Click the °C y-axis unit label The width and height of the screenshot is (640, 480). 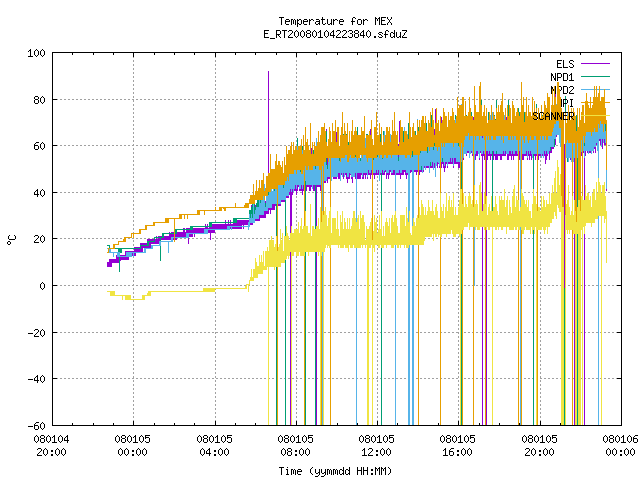pyautogui.click(x=12, y=240)
